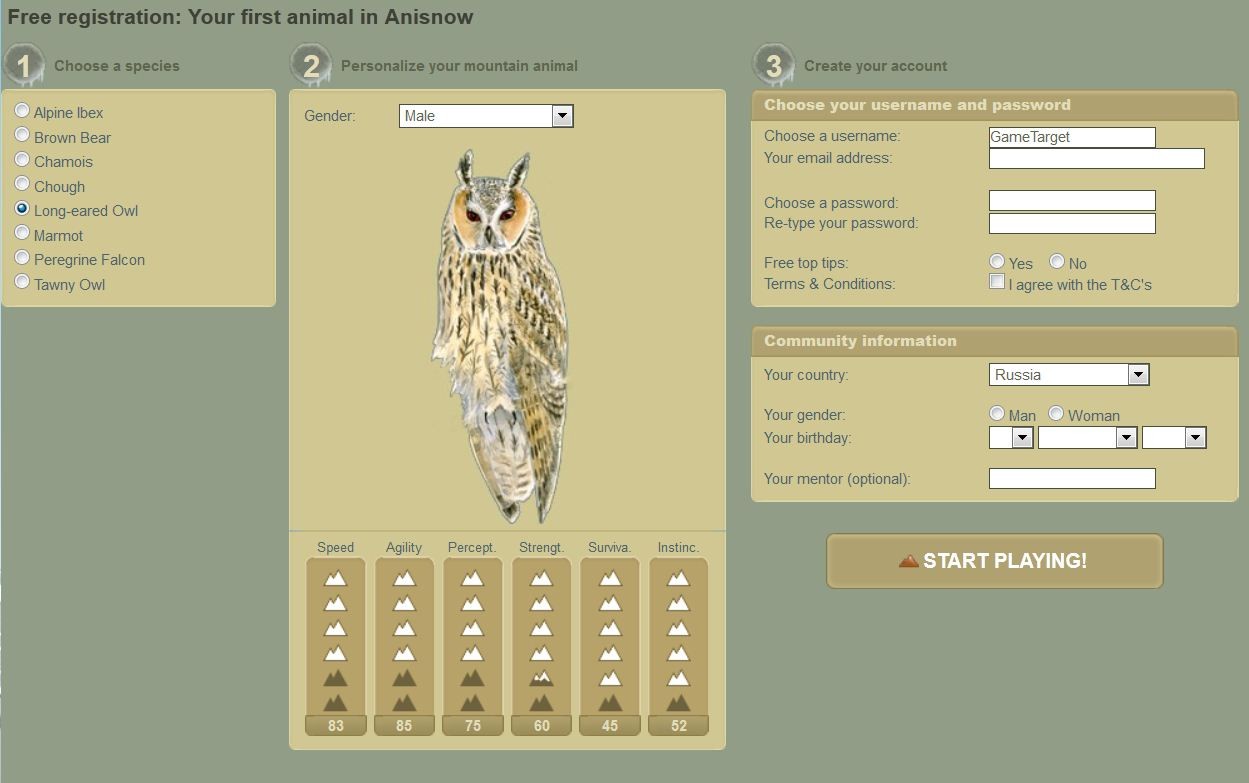The height and width of the screenshot is (783, 1249).
Task: Click the top mountain icon in Strengt. column
Action: point(541,578)
